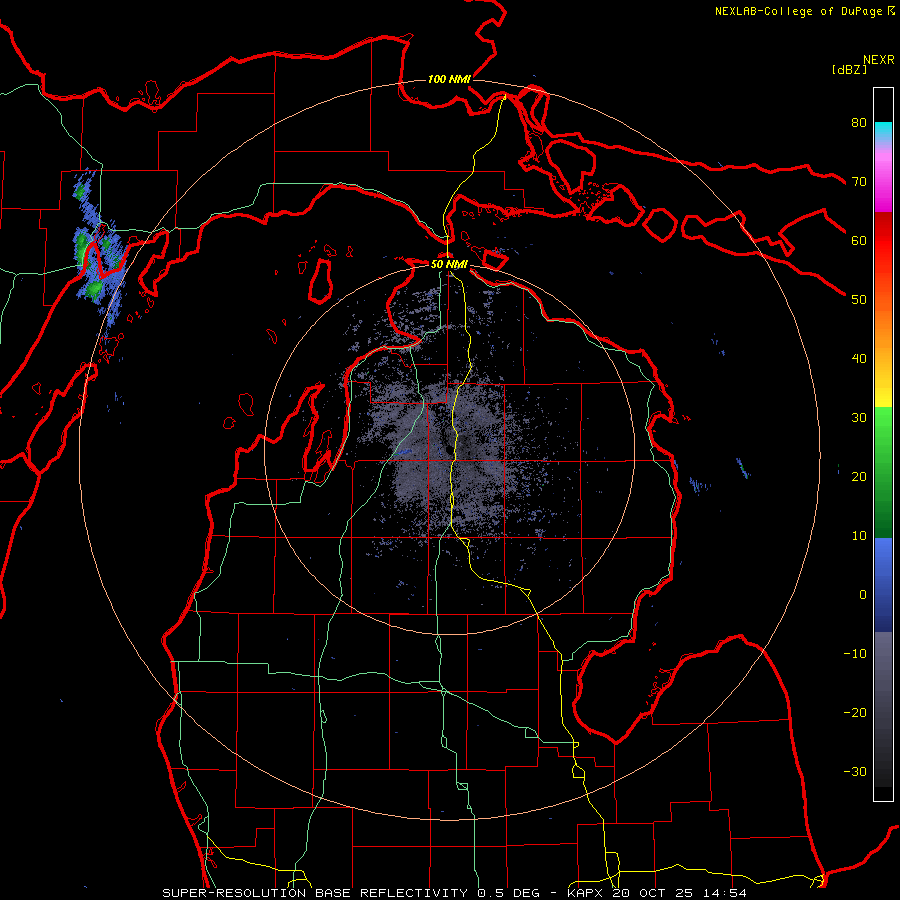Click the 30 dBZ scale value
Image resolution: width=900 pixels, height=900 pixels.
pos(859,418)
